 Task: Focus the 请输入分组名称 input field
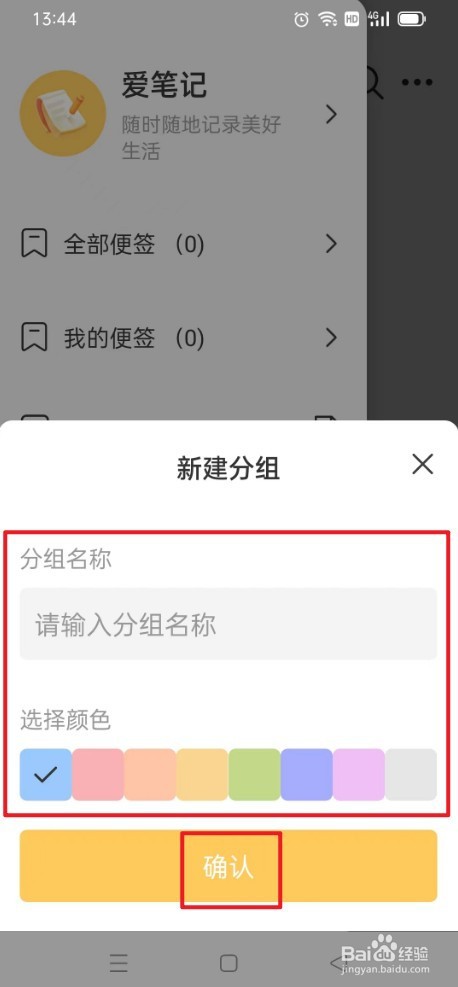(x=228, y=624)
